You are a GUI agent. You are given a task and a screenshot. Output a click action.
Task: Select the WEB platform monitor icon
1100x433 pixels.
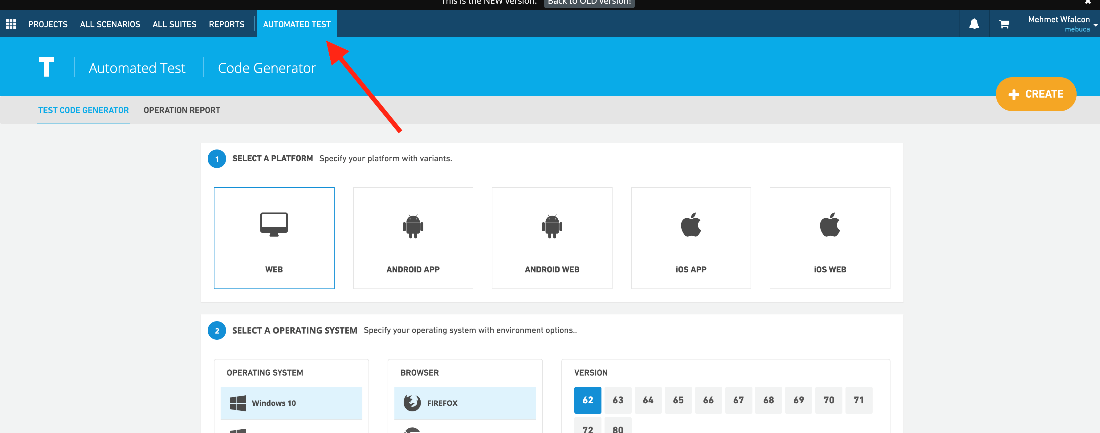coord(274,224)
